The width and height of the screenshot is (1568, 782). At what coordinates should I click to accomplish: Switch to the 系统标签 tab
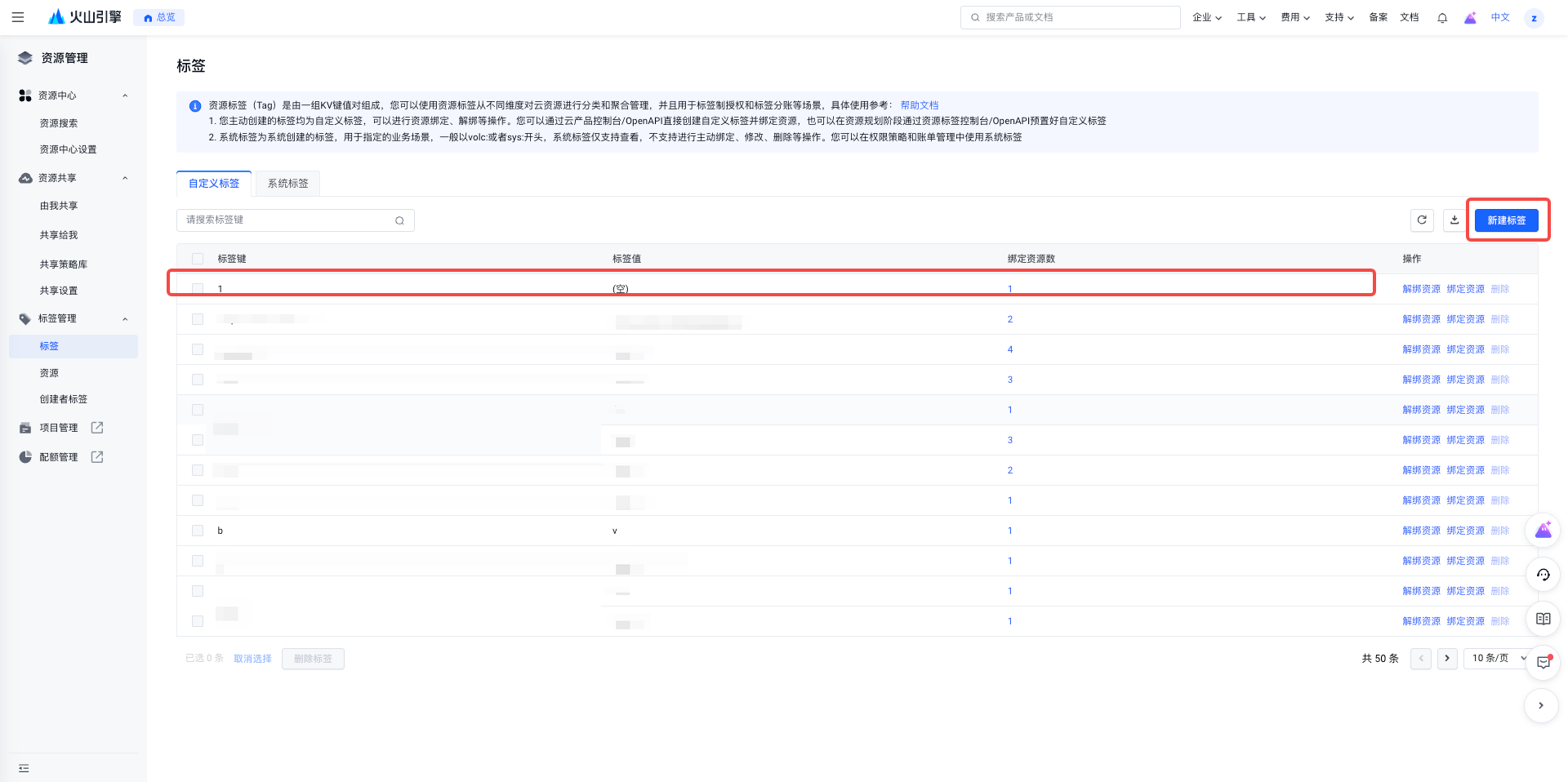(287, 184)
